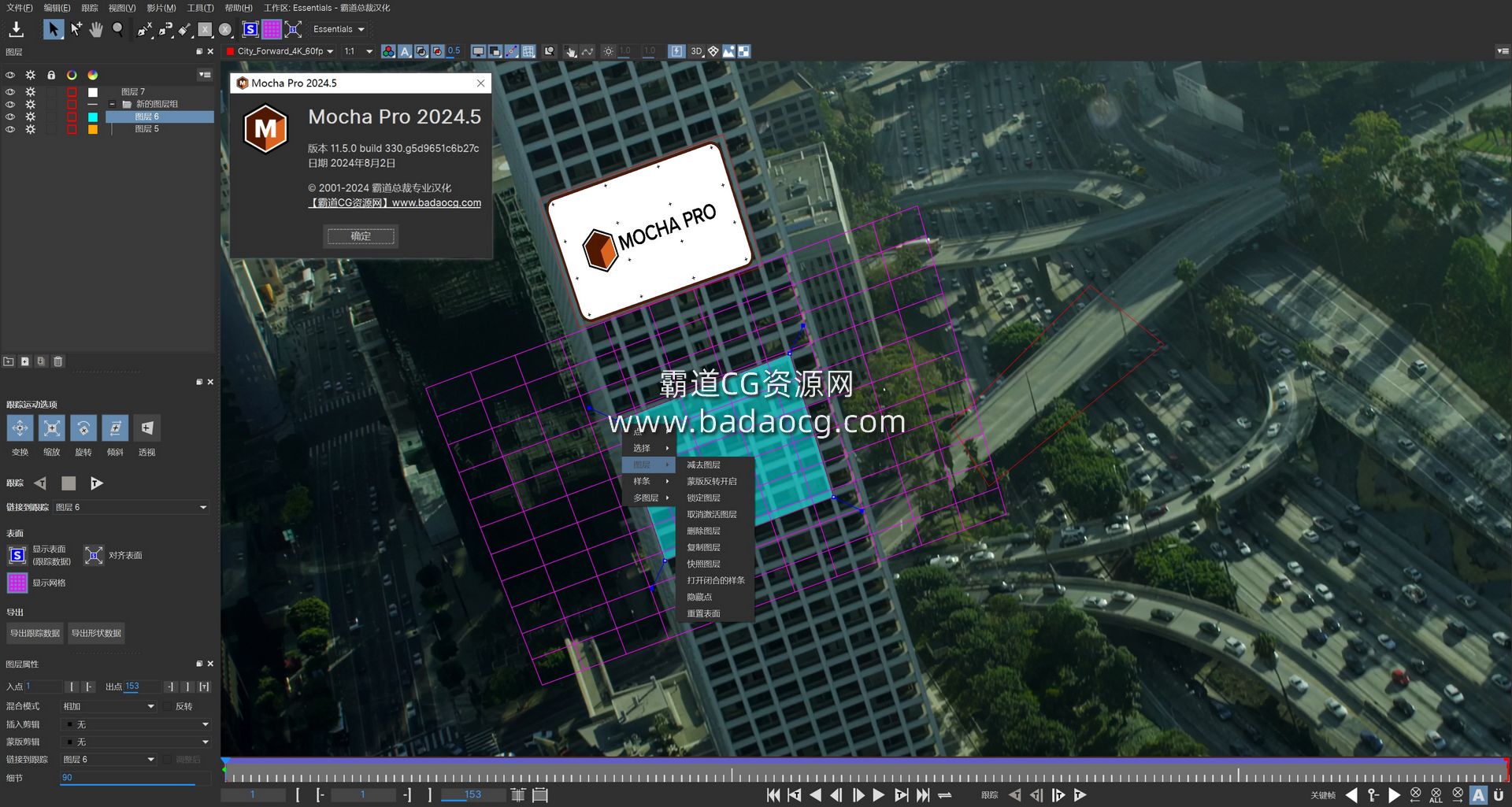Click the new layer group folder icon
Image resolution: width=1512 pixels, height=807 pixels.
(9, 361)
